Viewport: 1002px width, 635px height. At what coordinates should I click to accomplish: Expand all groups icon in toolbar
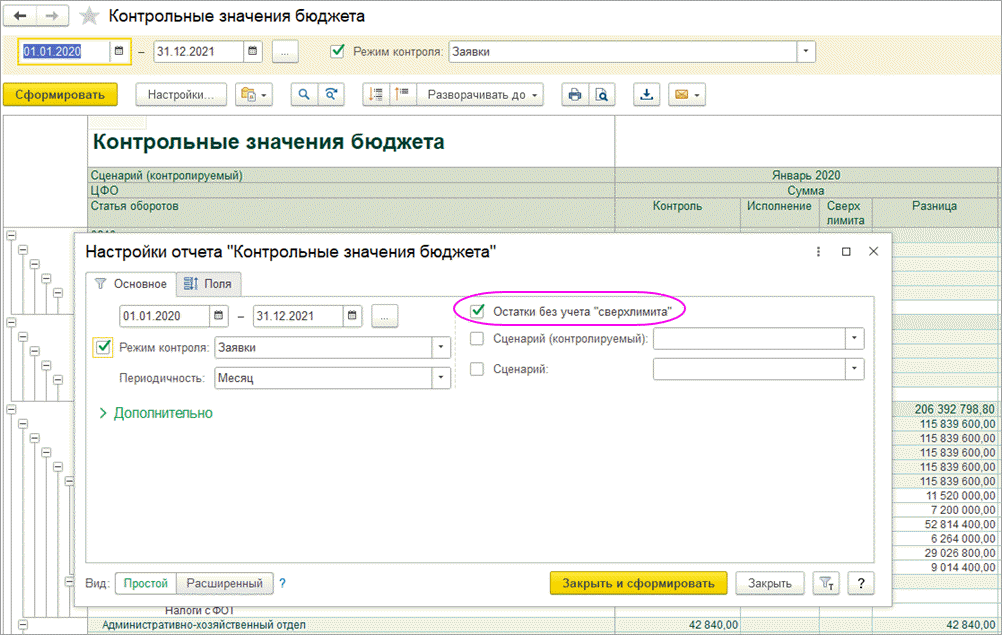tap(403, 95)
